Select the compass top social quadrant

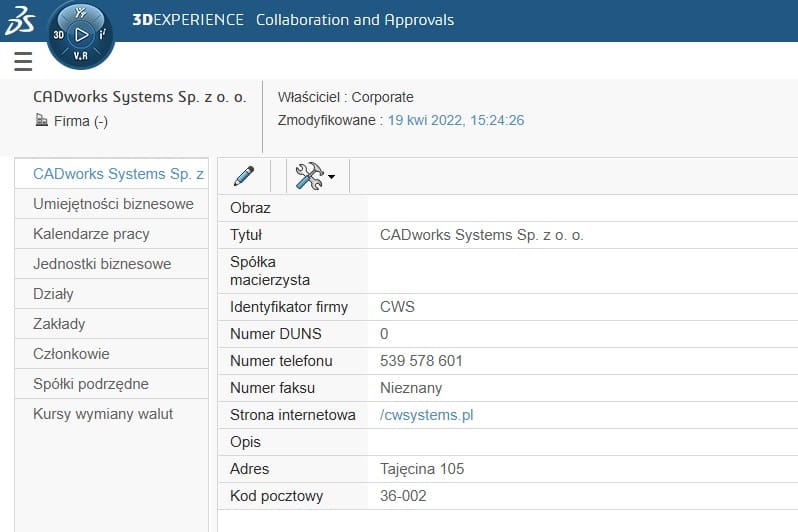[x=80, y=13]
